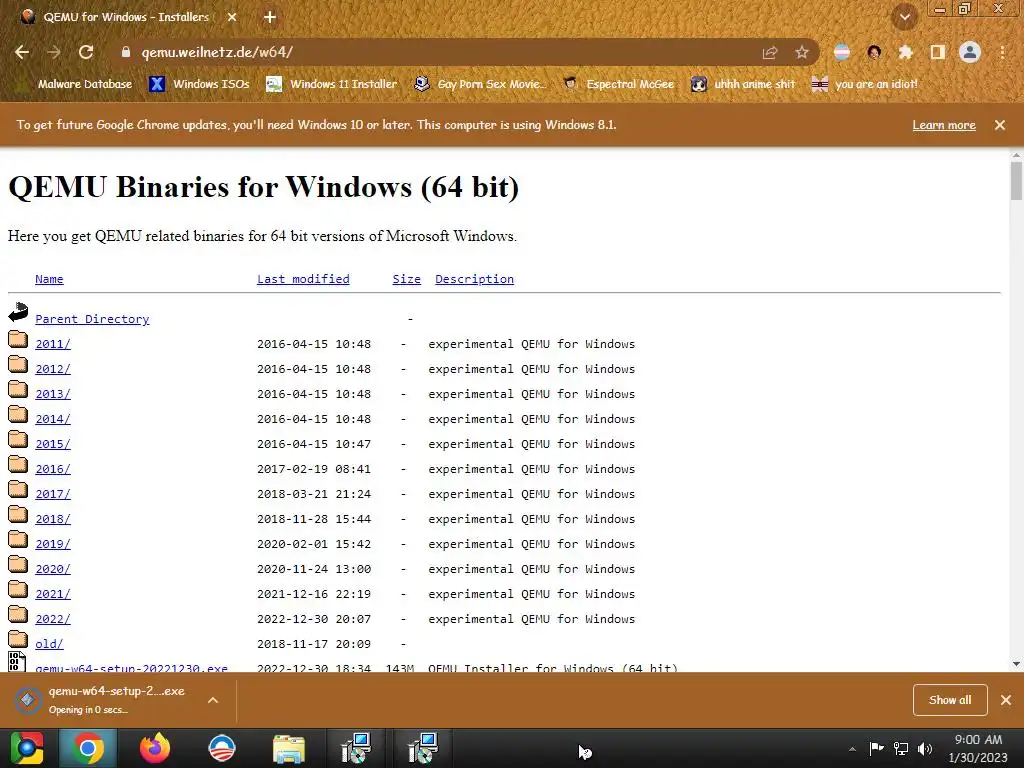Screen dimensions: 1024x768
Task: Close the QEMU for Windows tab
Action: point(232,18)
